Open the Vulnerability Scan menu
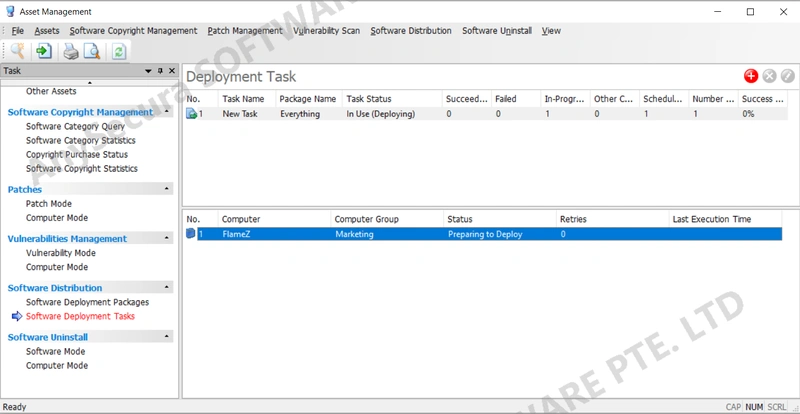This screenshot has height=414, width=800. [x=327, y=31]
